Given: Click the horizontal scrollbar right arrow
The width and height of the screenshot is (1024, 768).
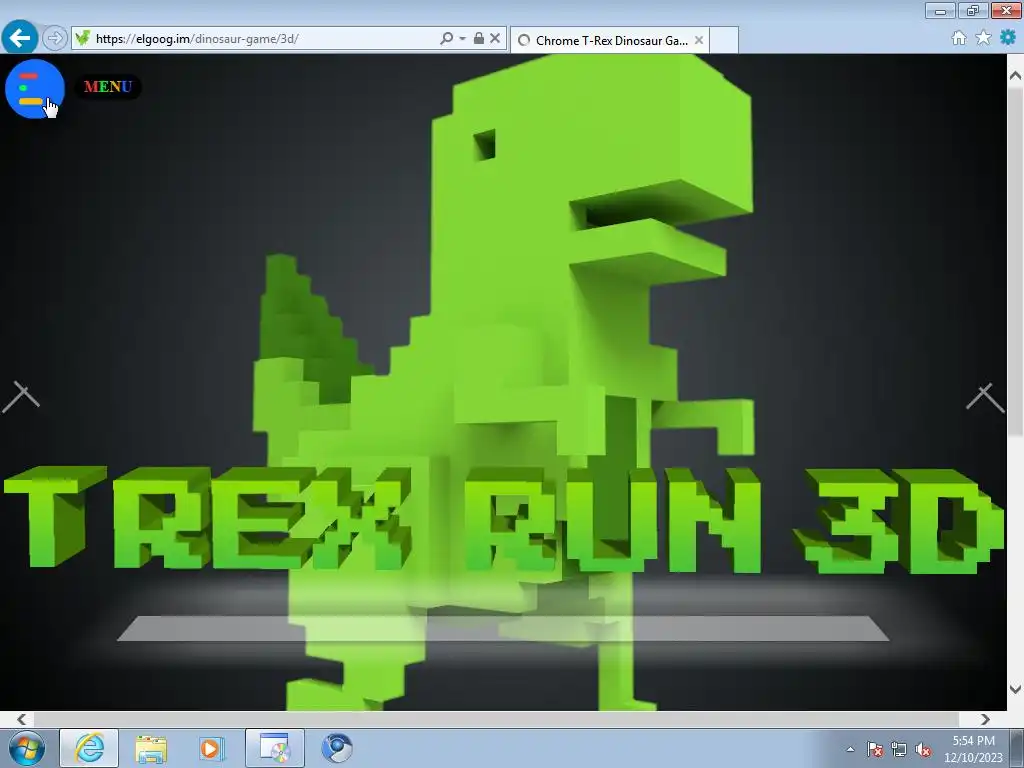Looking at the screenshot, I should click(x=985, y=719).
